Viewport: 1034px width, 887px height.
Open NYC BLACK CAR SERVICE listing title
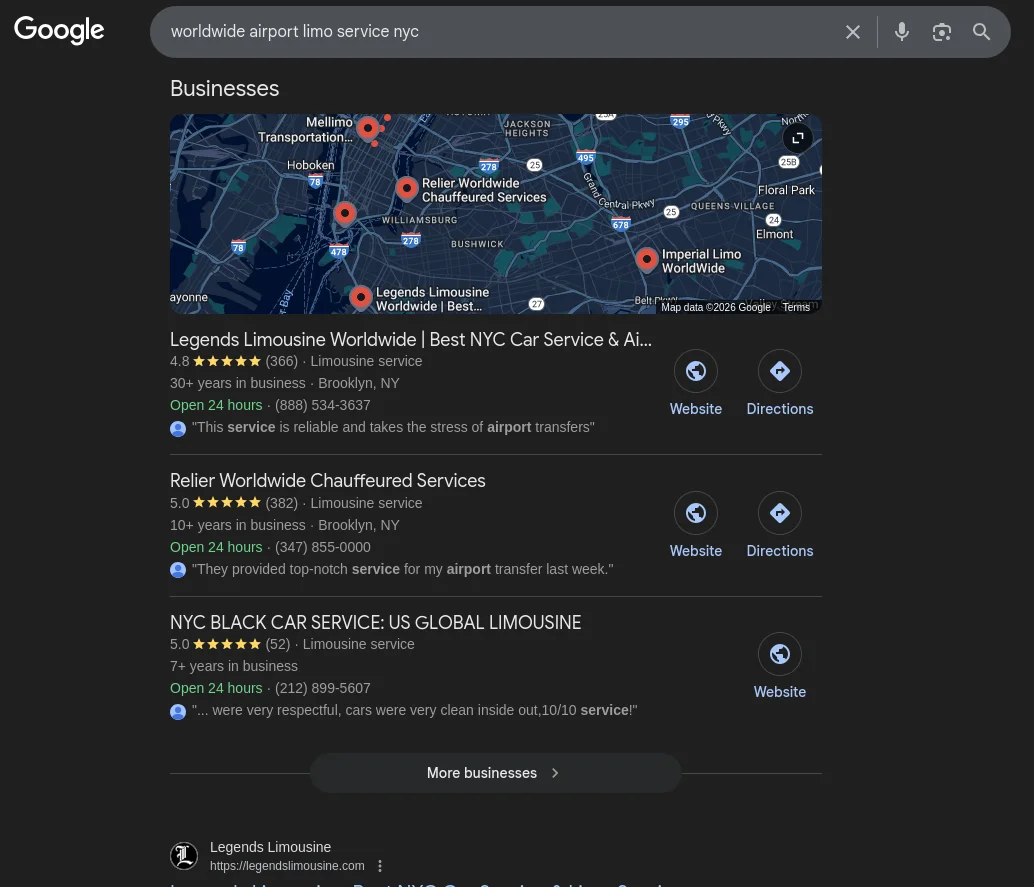tap(375, 623)
